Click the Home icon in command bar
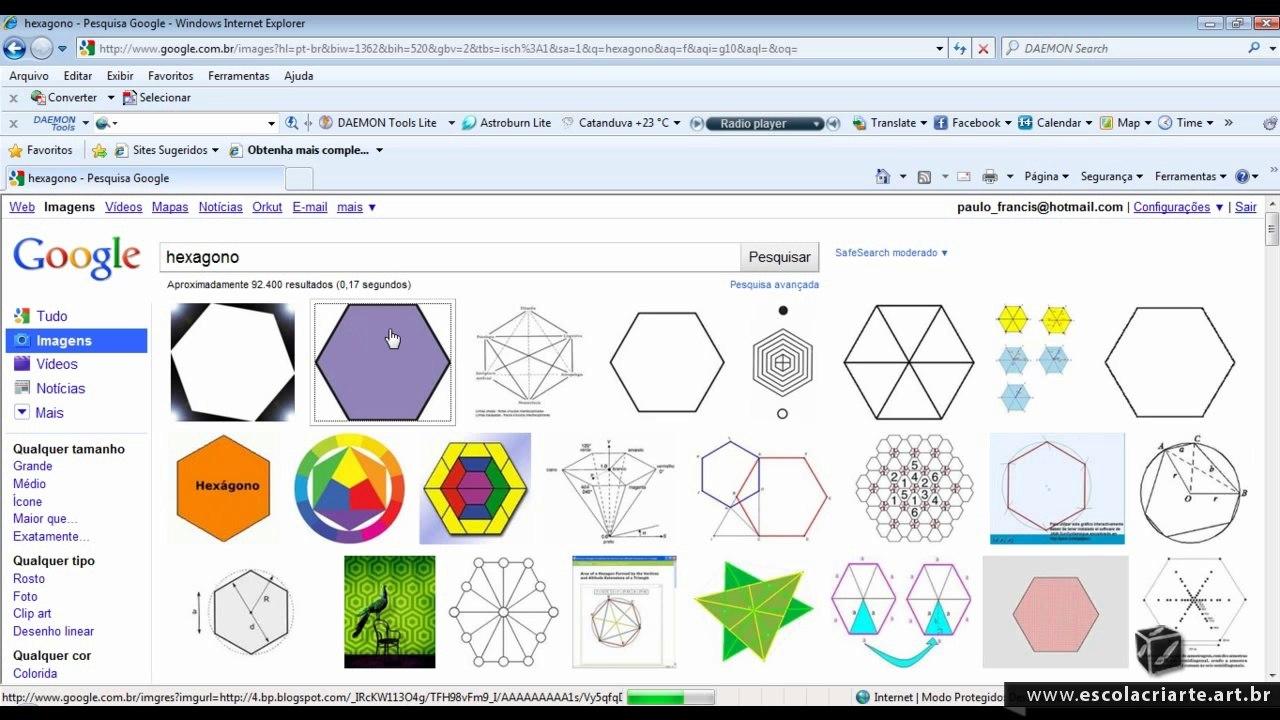The height and width of the screenshot is (720, 1280). tap(882, 176)
